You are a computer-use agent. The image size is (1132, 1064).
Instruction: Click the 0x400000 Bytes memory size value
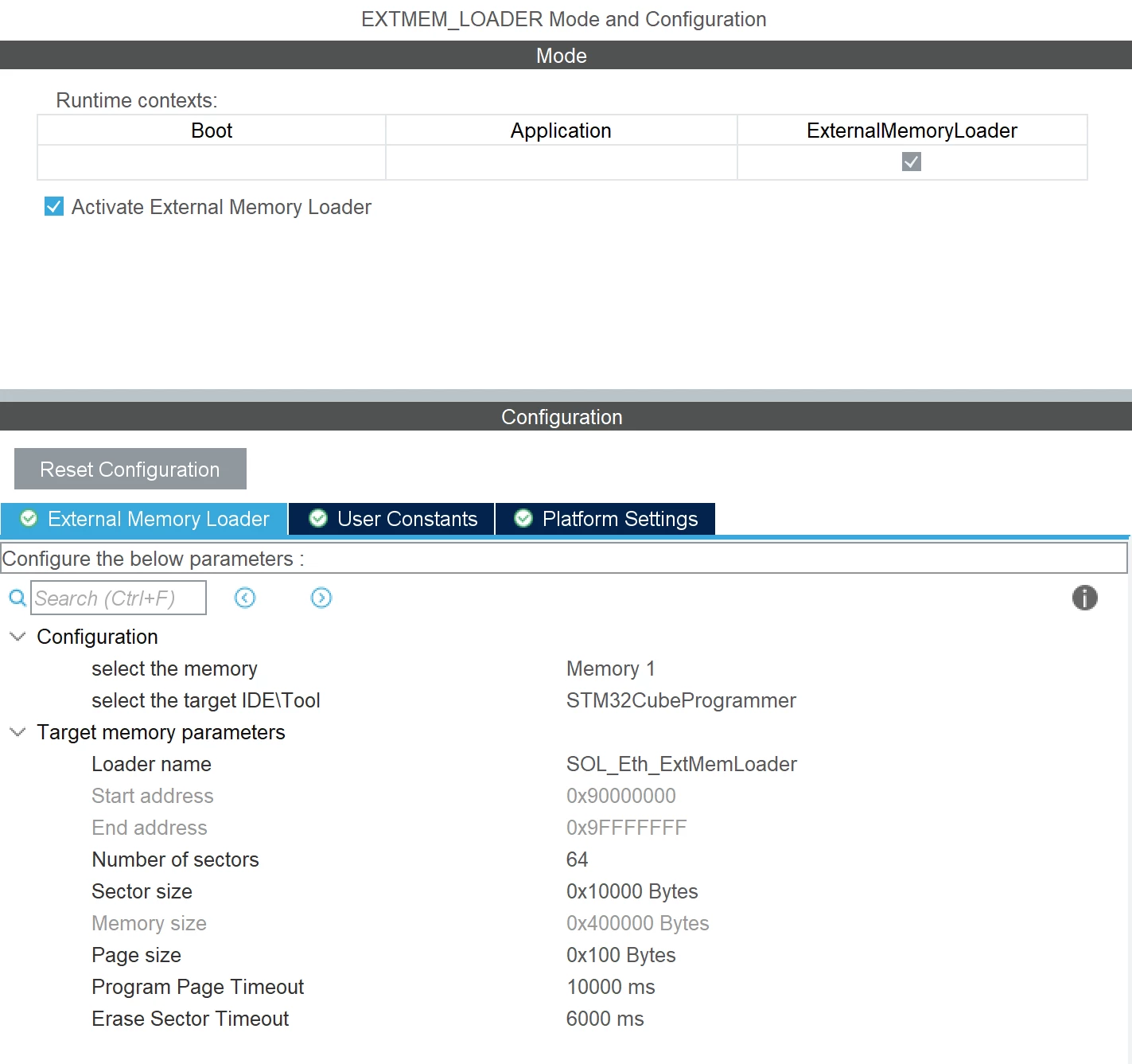(x=638, y=923)
